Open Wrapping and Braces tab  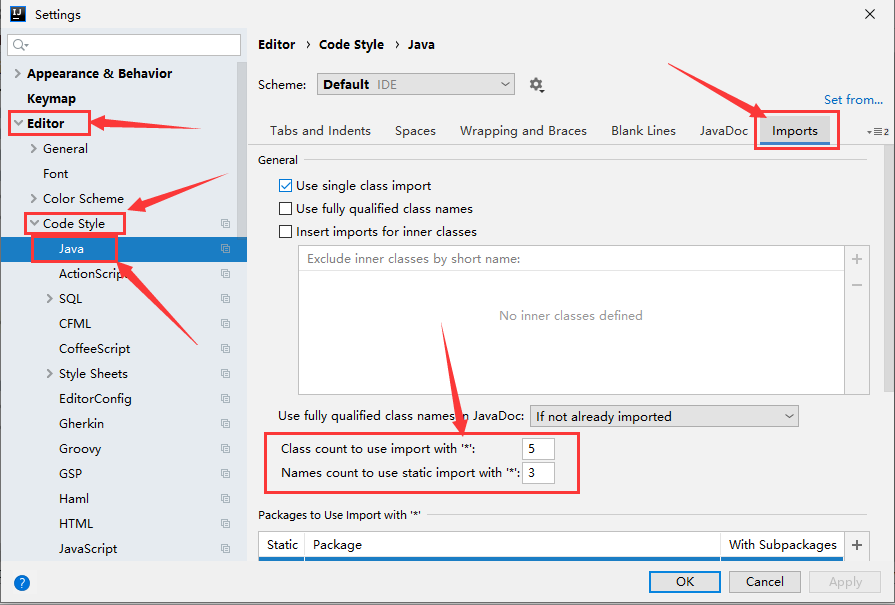coord(523,131)
